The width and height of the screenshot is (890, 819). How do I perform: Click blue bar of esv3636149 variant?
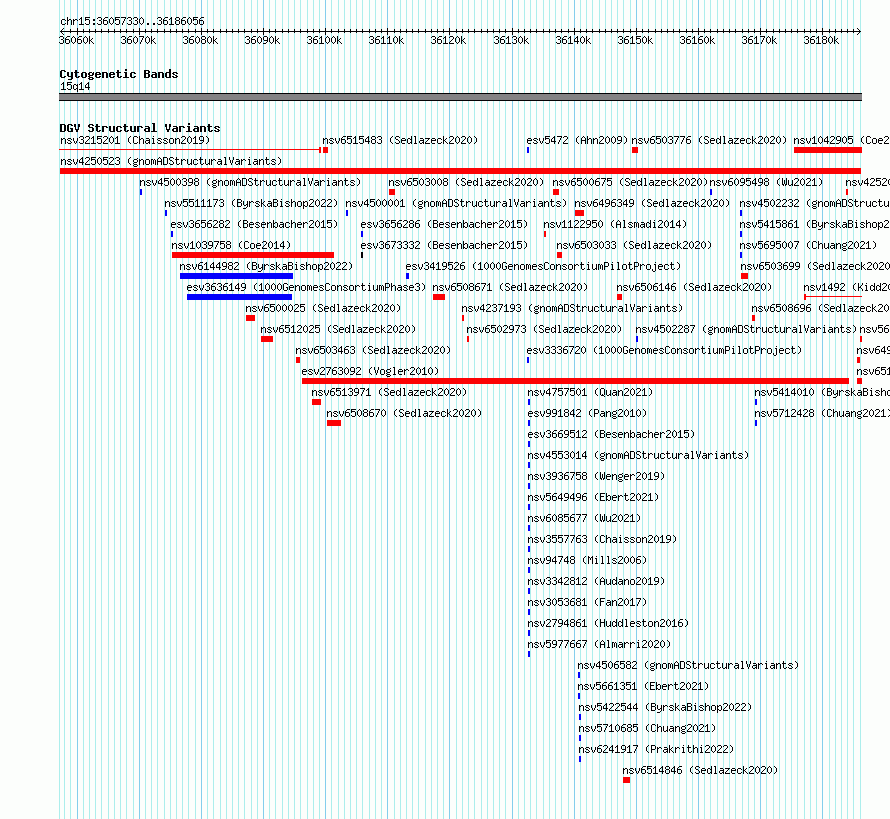pos(240,297)
